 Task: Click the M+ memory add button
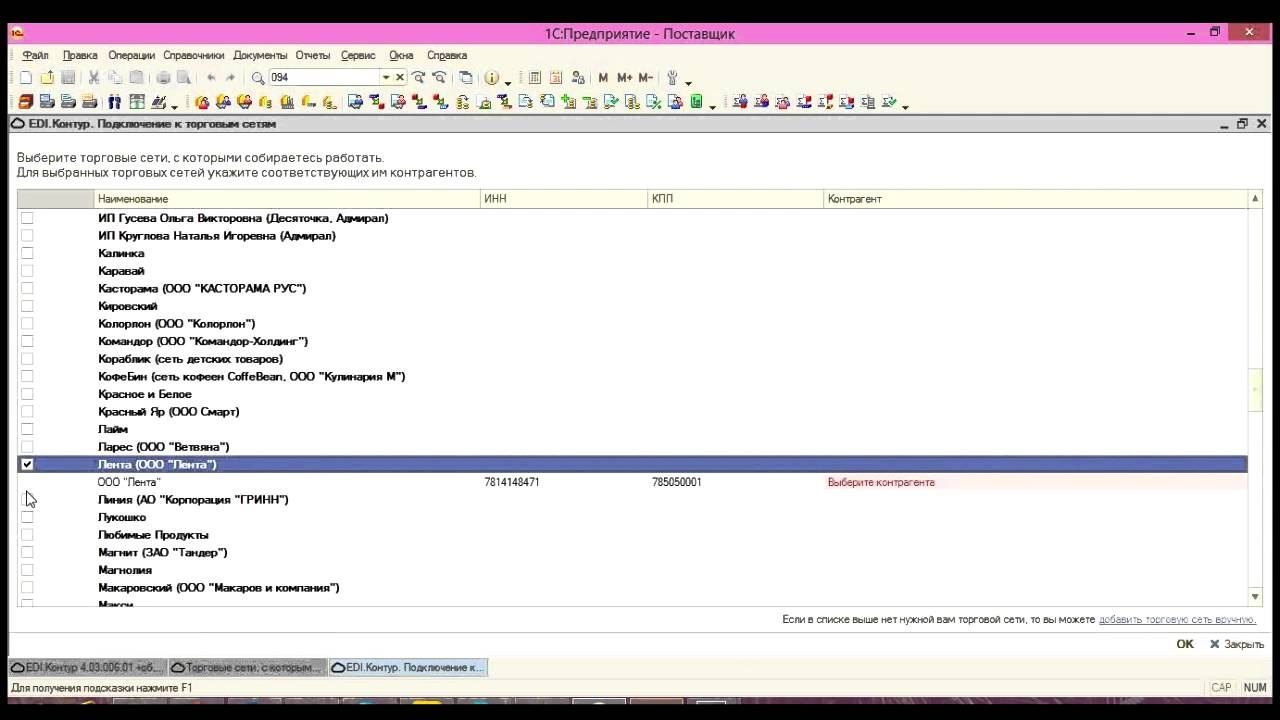tap(624, 78)
